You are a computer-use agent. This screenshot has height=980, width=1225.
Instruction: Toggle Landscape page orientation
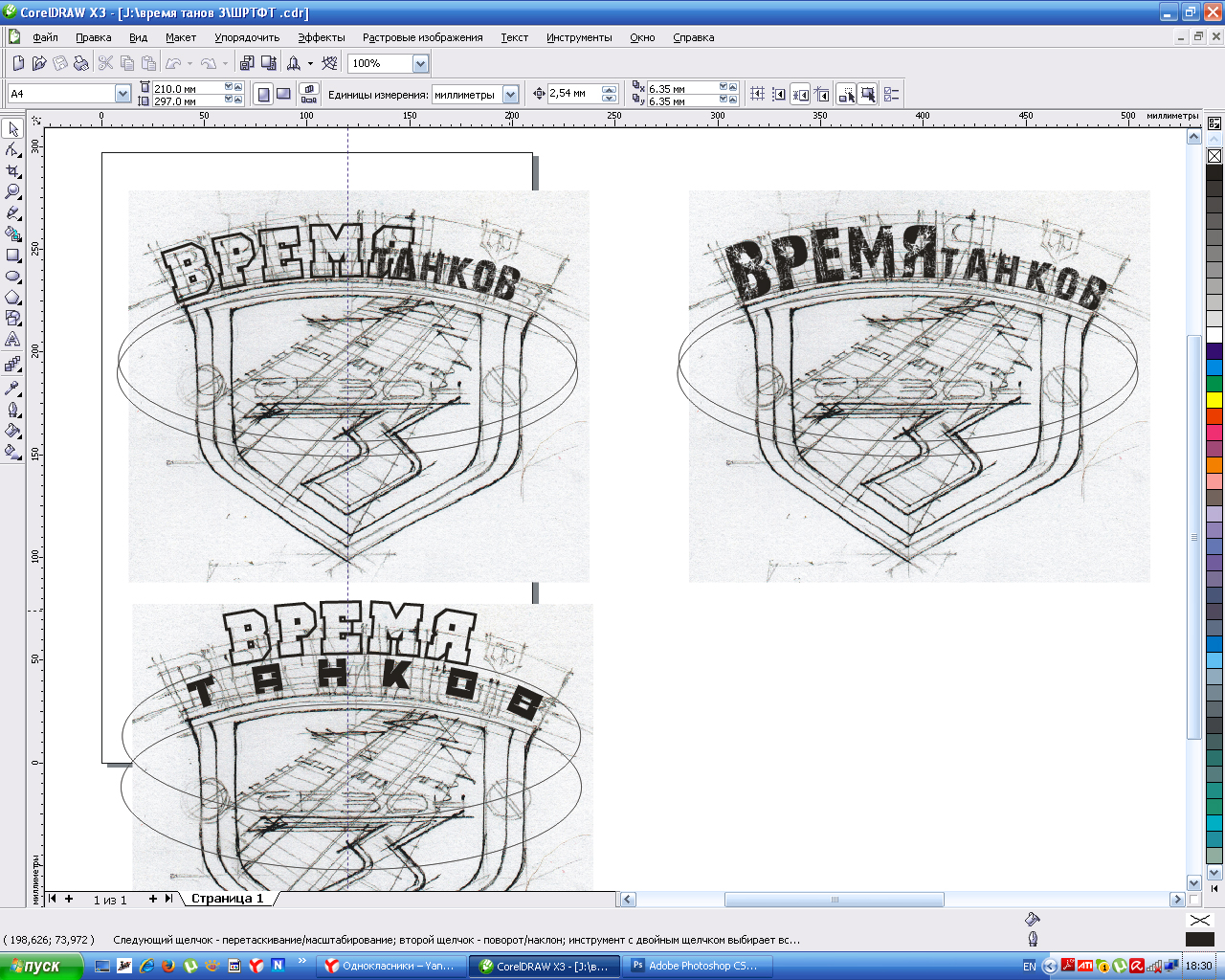click(283, 94)
